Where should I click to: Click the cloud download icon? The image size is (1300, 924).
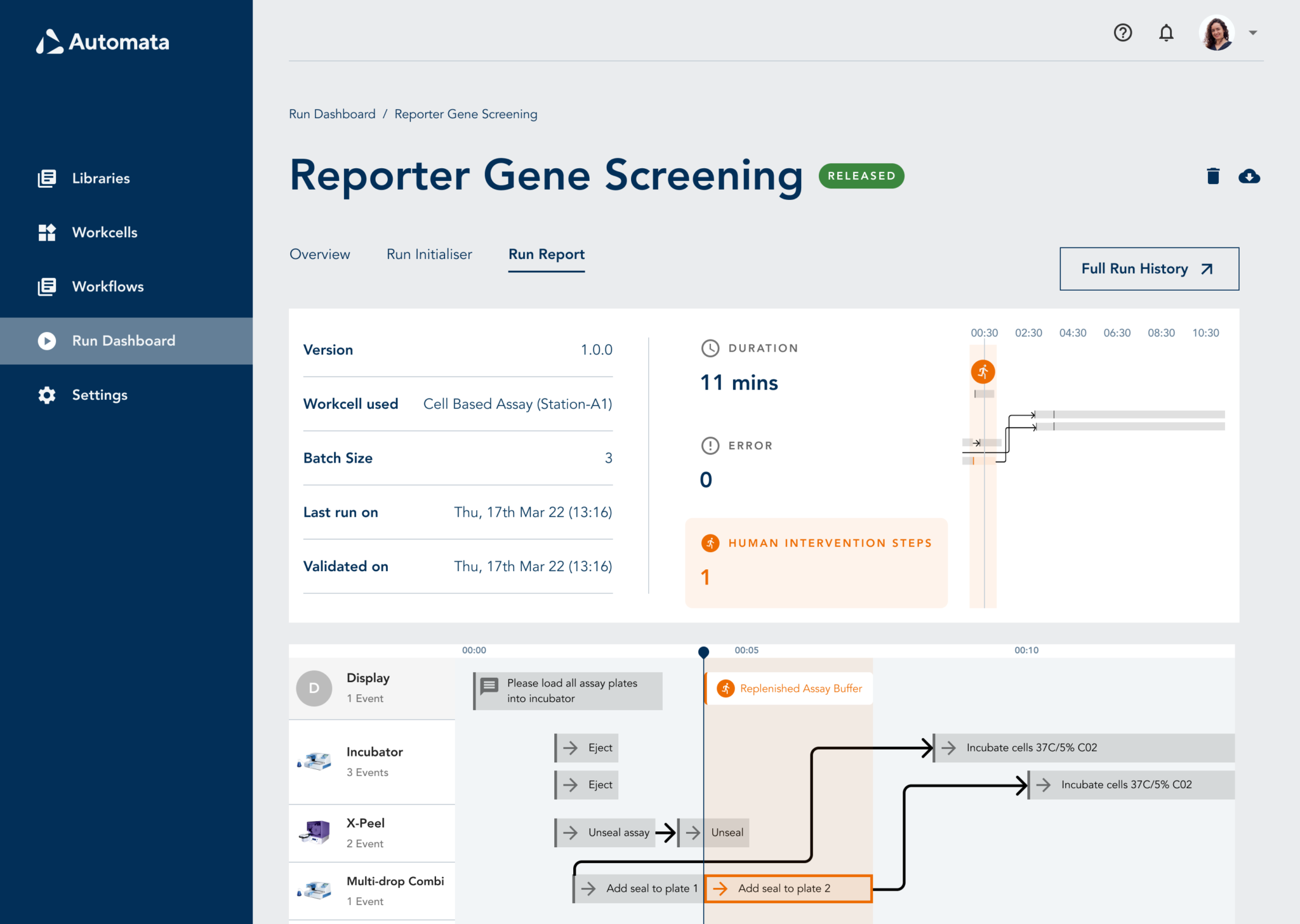coord(1249,176)
